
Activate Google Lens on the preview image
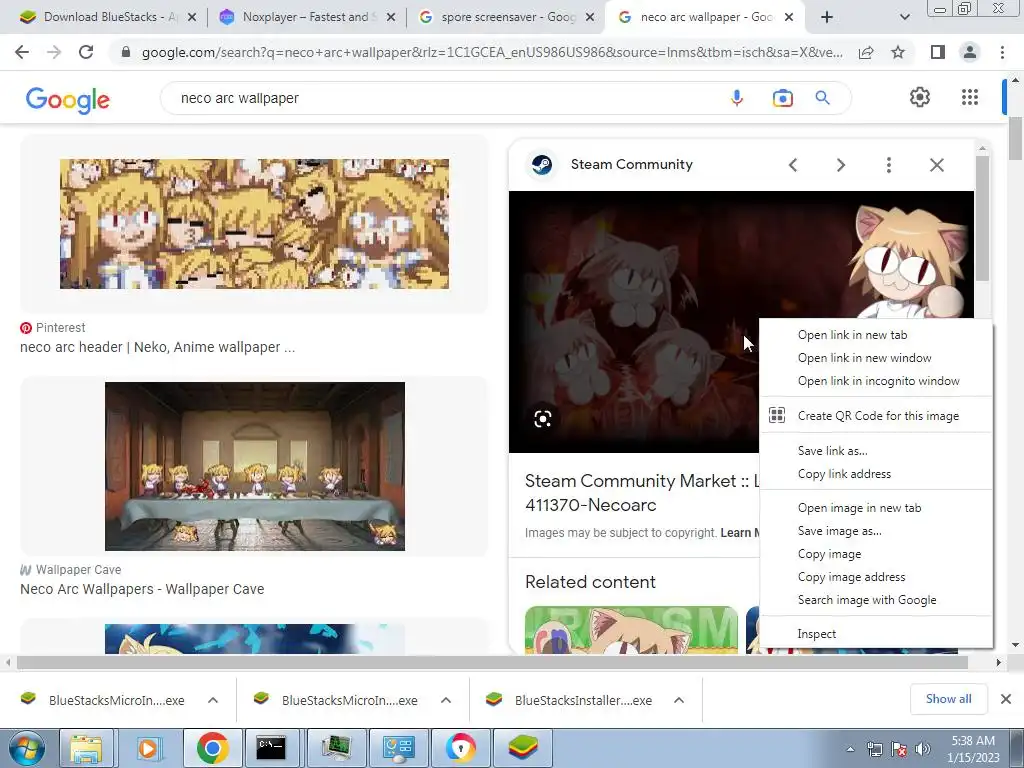pos(543,419)
